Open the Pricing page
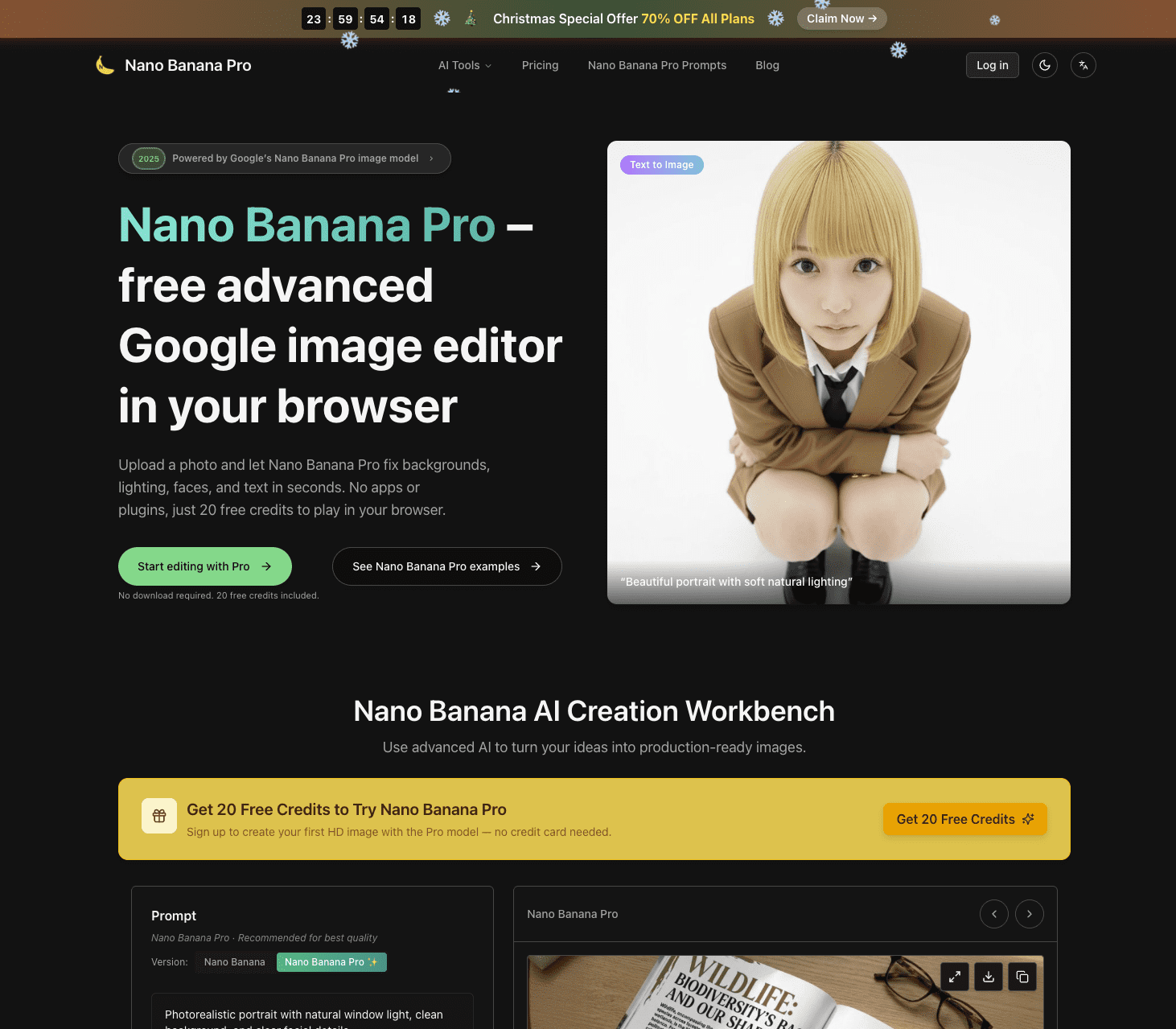Viewport: 1176px width, 1029px height. (540, 65)
